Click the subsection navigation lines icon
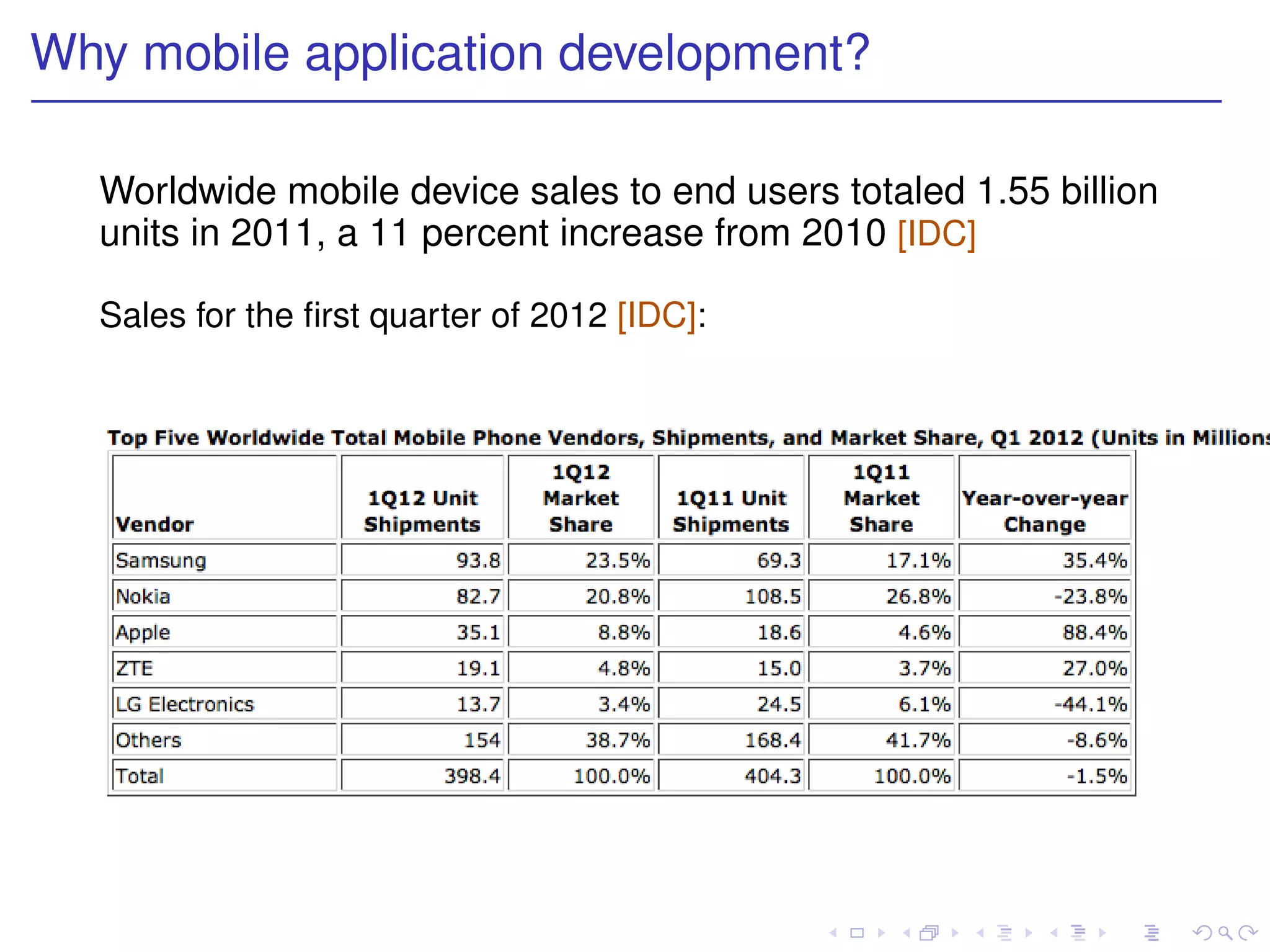Viewport: 1270px width, 952px height. tap(1005, 933)
